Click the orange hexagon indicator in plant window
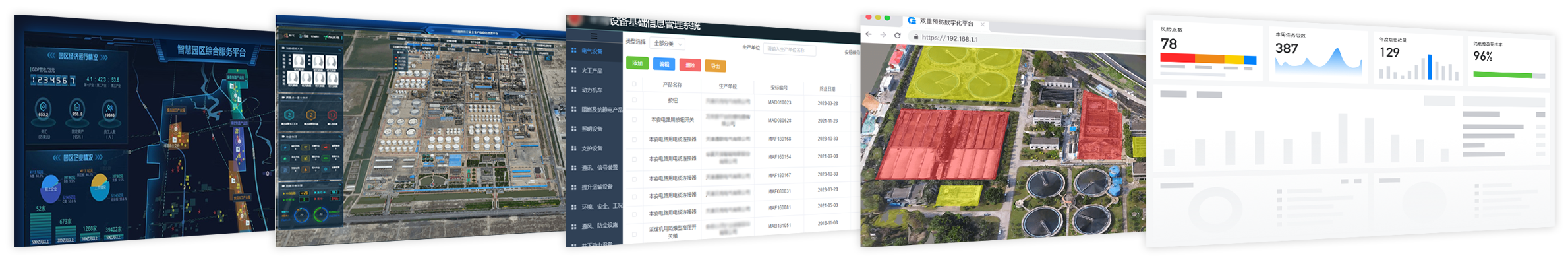Screen dimensions: 1568x262 [311, 115]
